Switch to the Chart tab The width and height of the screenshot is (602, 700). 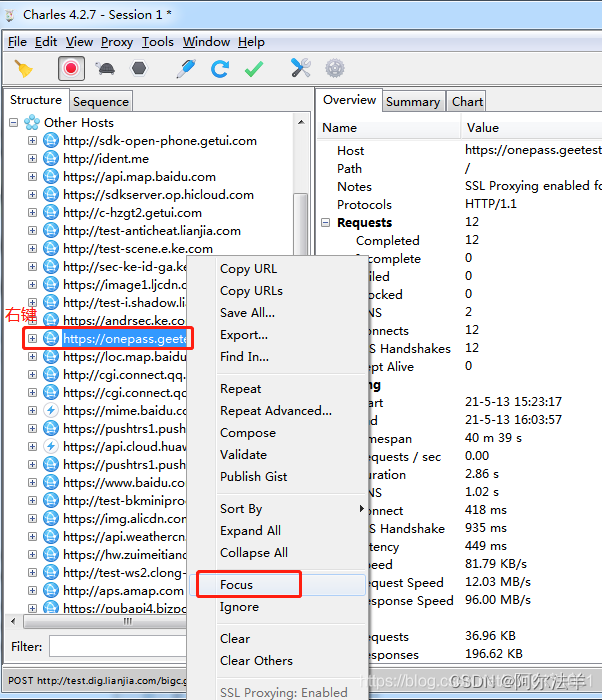coord(467,101)
